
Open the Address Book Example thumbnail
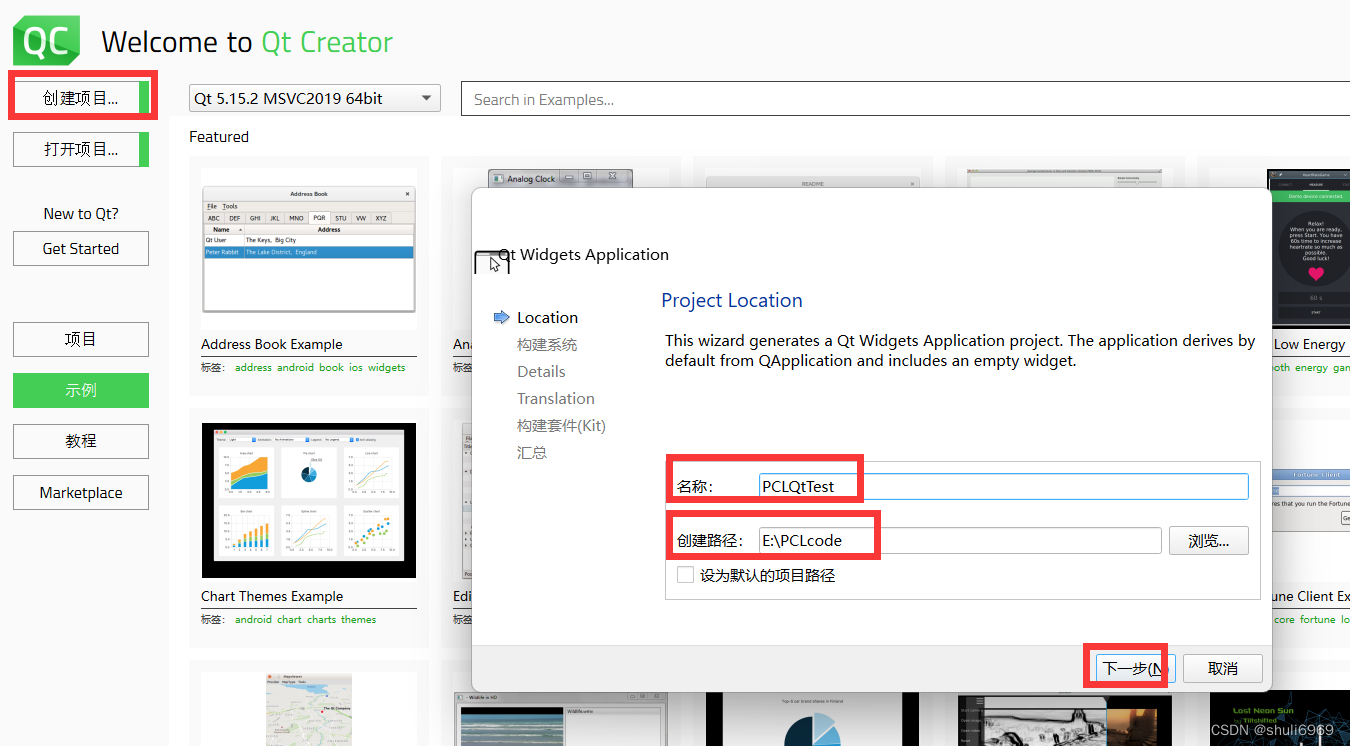(x=309, y=249)
